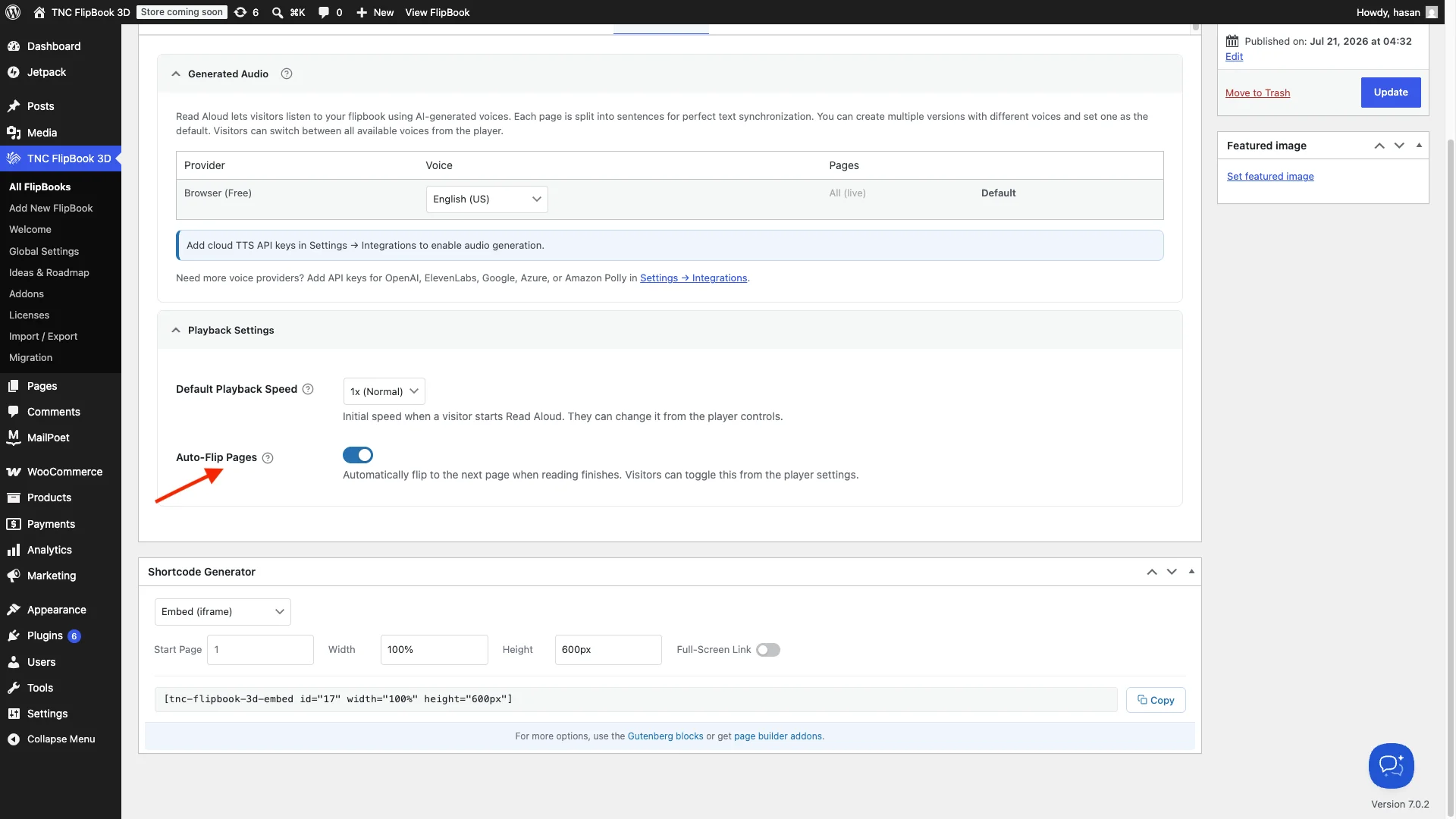Image resolution: width=1456 pixels, height=819 pixels.
Task: Collapse the Generated Audio section
Action: click(176, 74)
